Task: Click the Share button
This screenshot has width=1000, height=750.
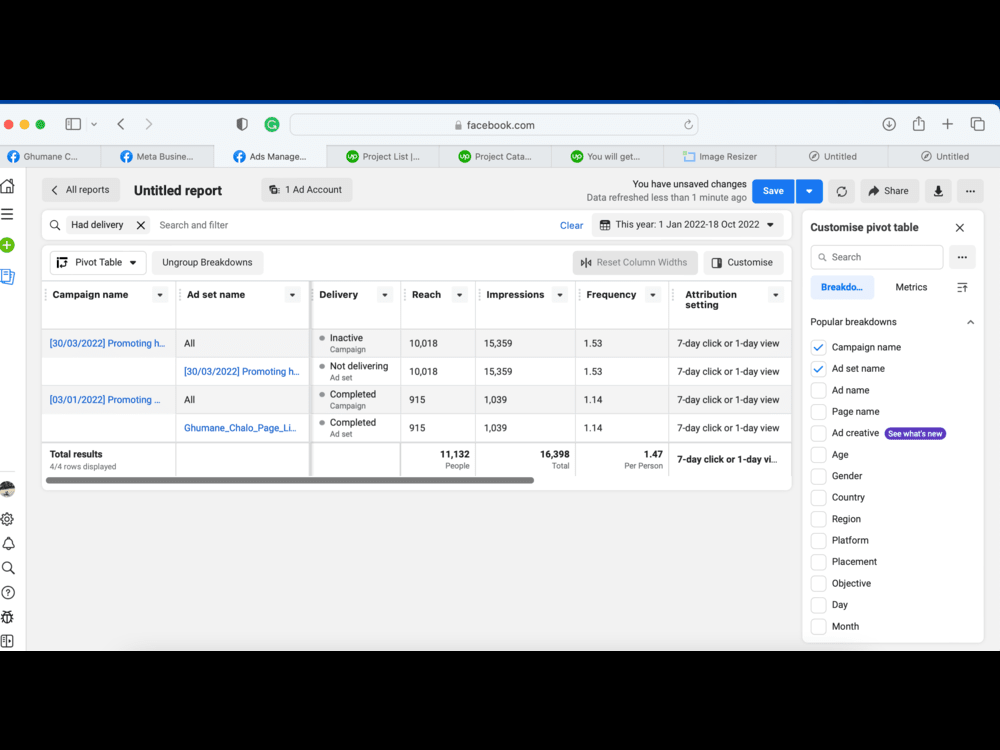Action: (888, 191)
